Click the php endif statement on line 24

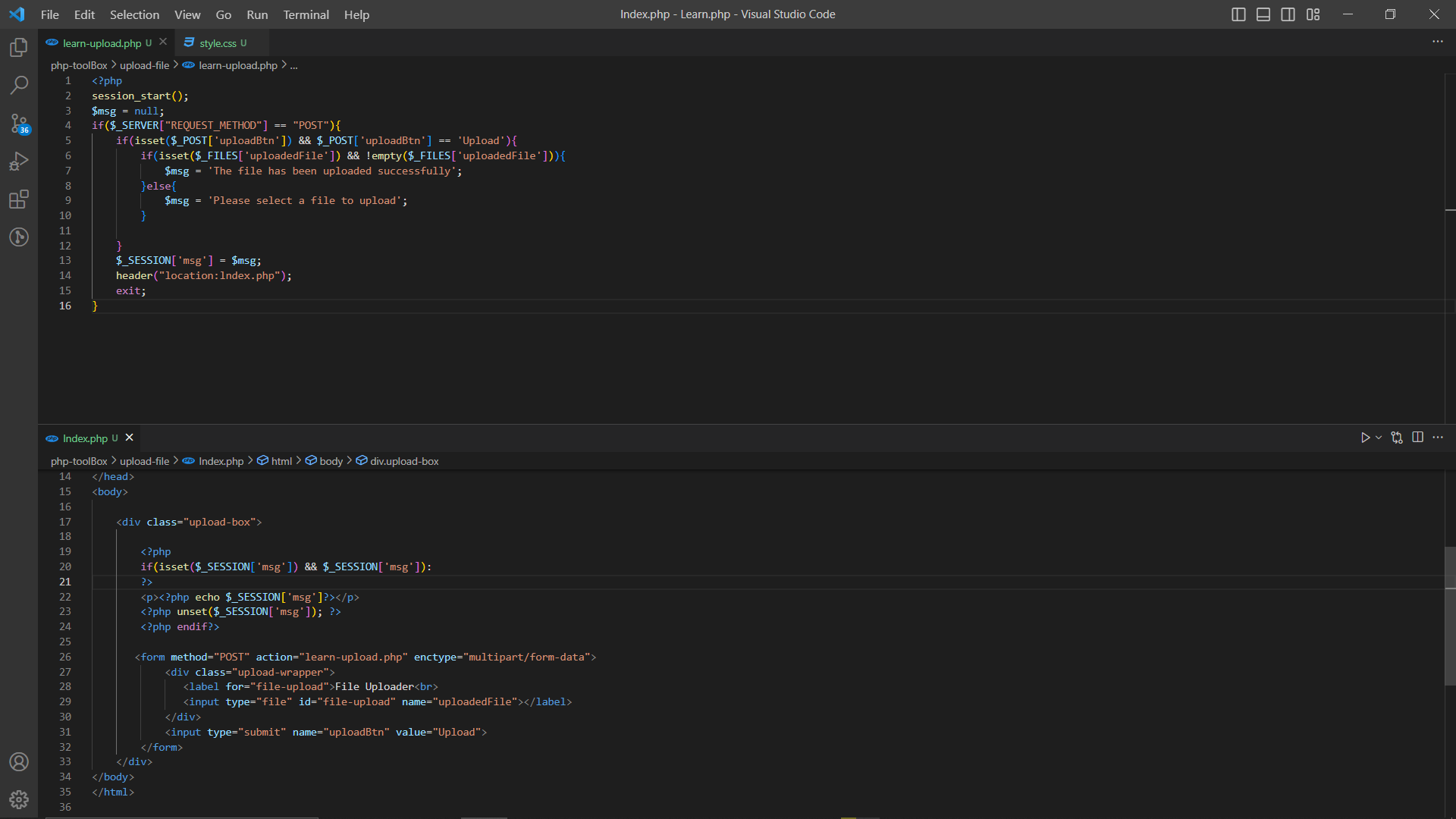point(180,626)
